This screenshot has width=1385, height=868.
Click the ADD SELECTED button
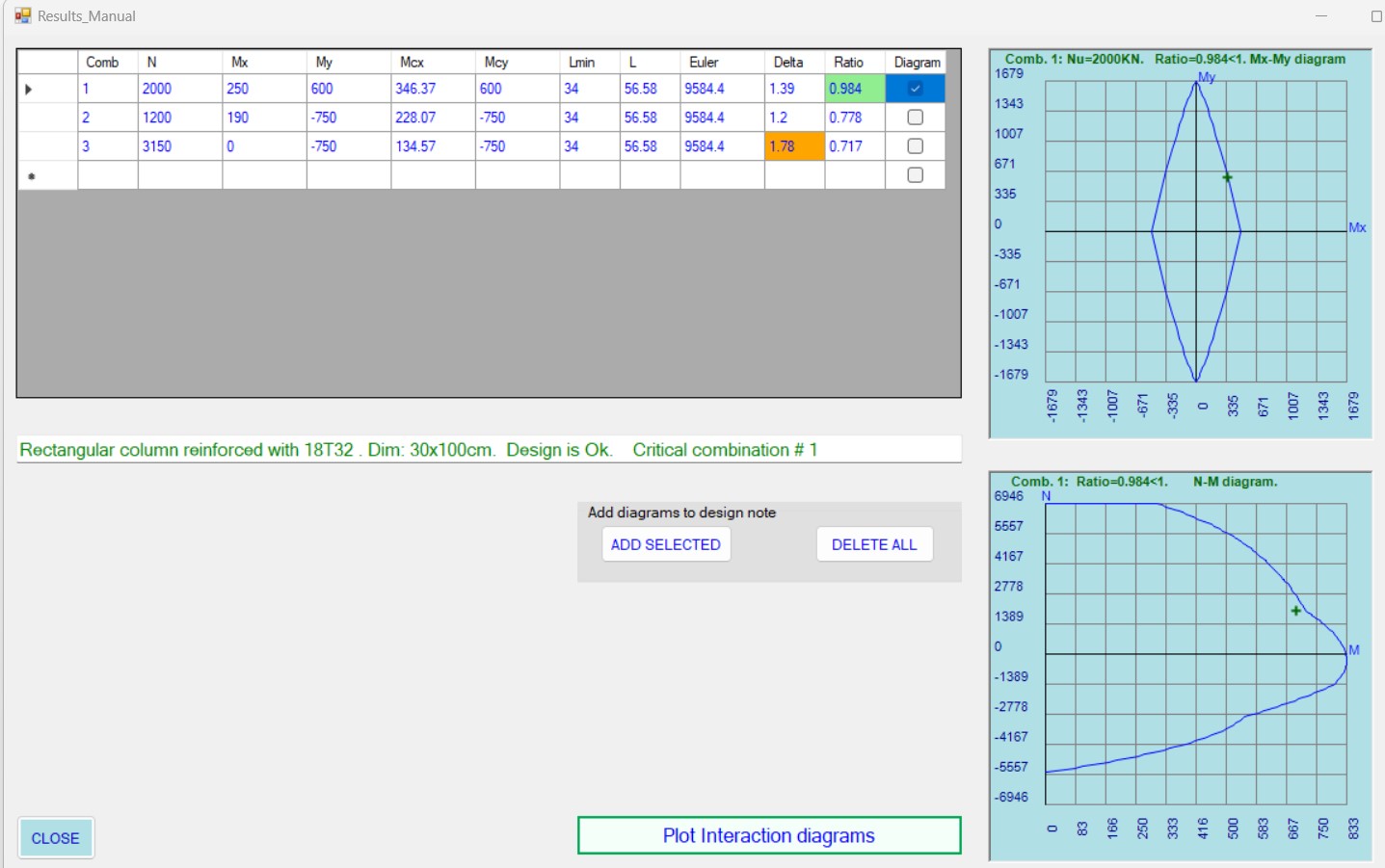[x=666, y=544]
